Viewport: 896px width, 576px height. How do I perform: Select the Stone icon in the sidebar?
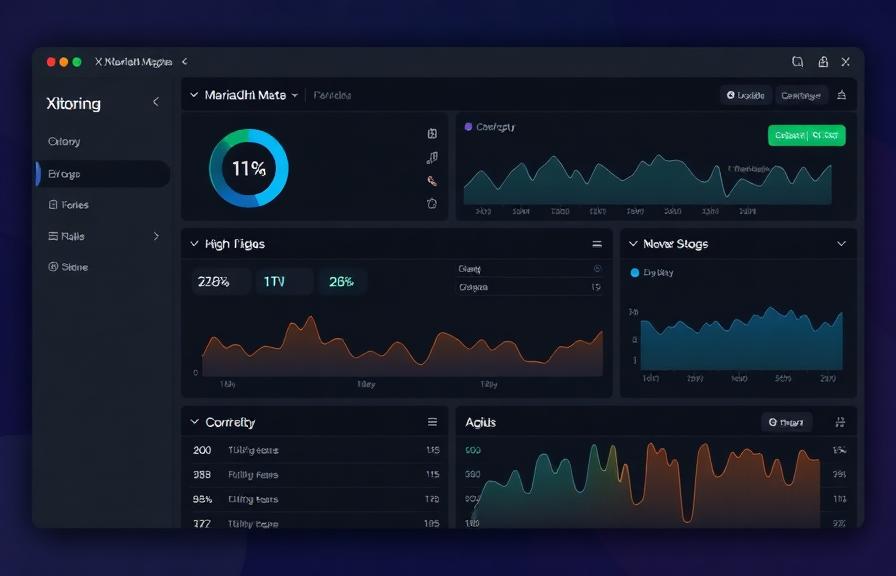[51, 267]
